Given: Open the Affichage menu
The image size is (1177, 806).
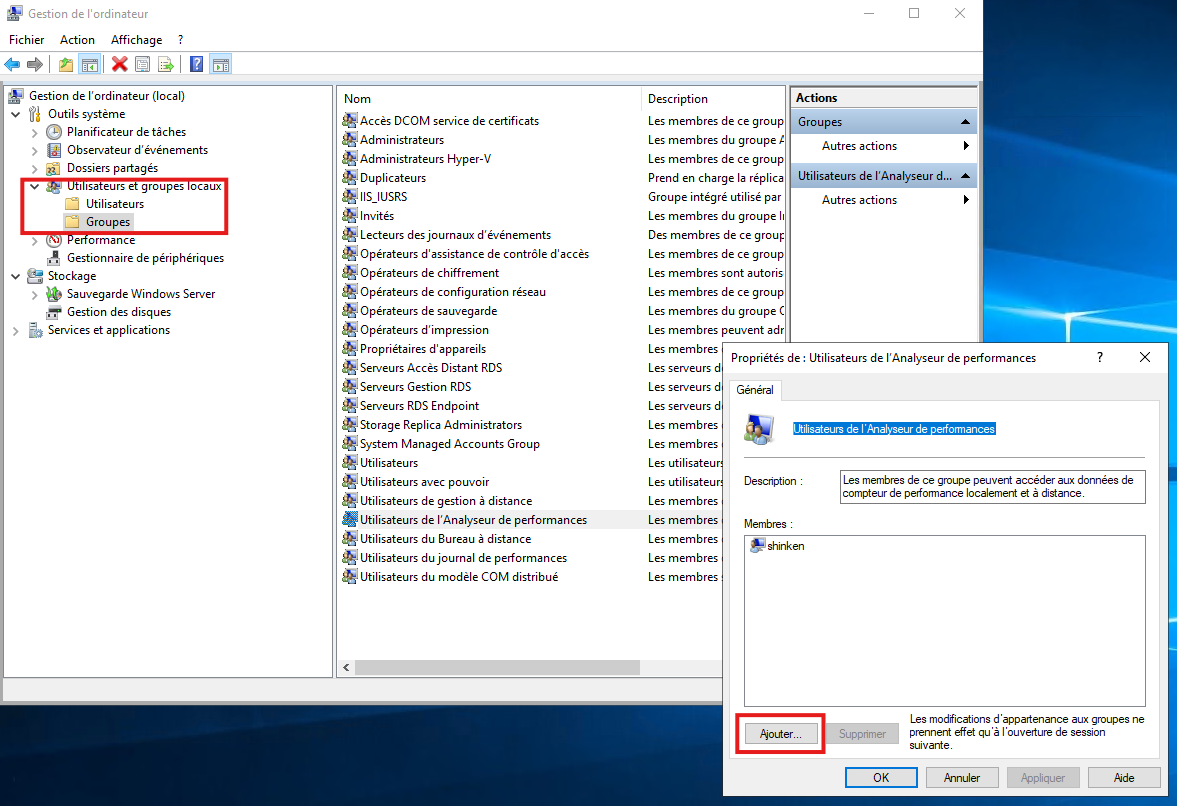Looking at the screenshot, I should click(x=136, y=40).
